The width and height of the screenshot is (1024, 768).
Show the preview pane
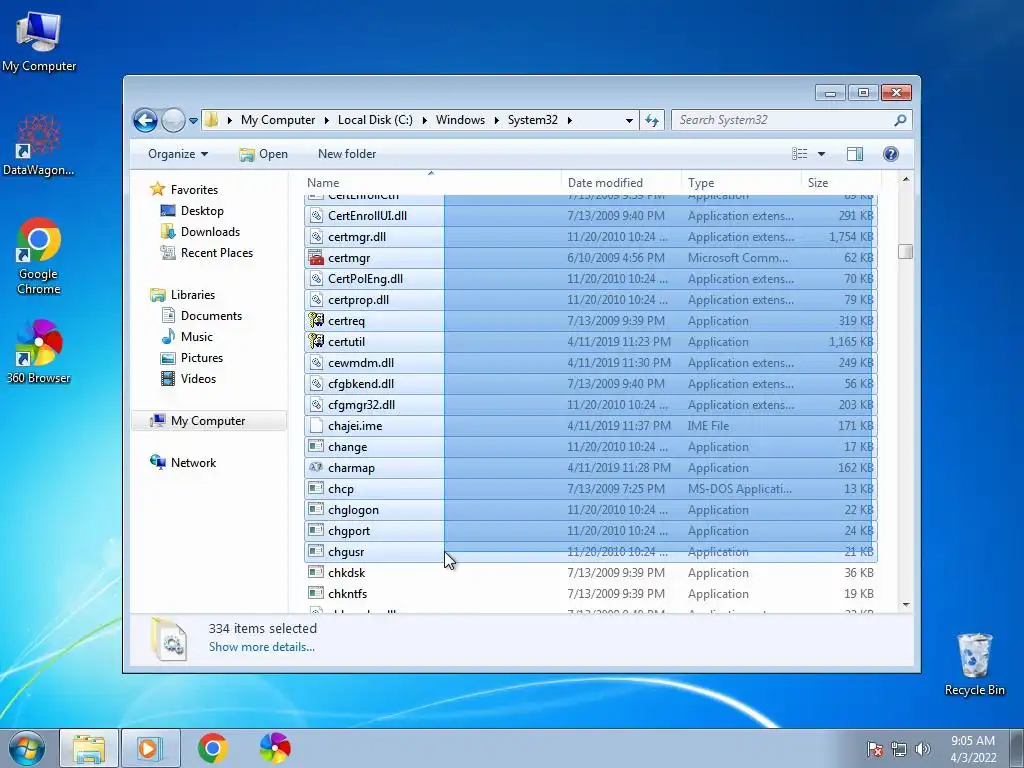pos(855,154)
